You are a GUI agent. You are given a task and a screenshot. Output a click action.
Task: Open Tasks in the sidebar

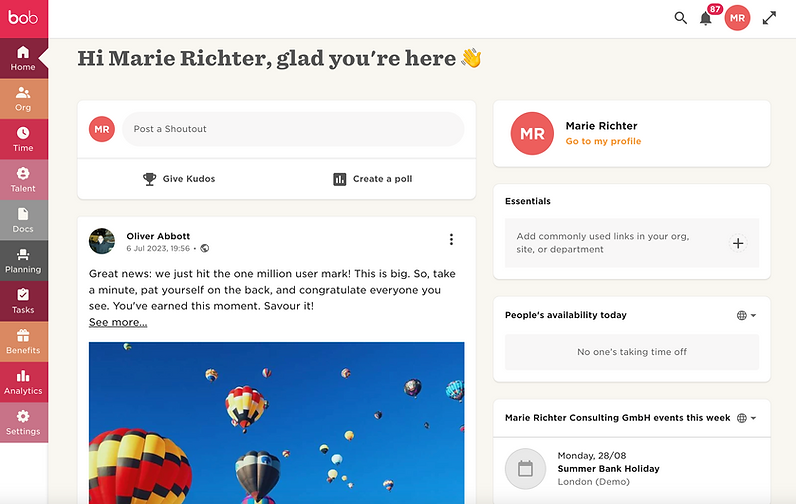[x=23, y=301]
